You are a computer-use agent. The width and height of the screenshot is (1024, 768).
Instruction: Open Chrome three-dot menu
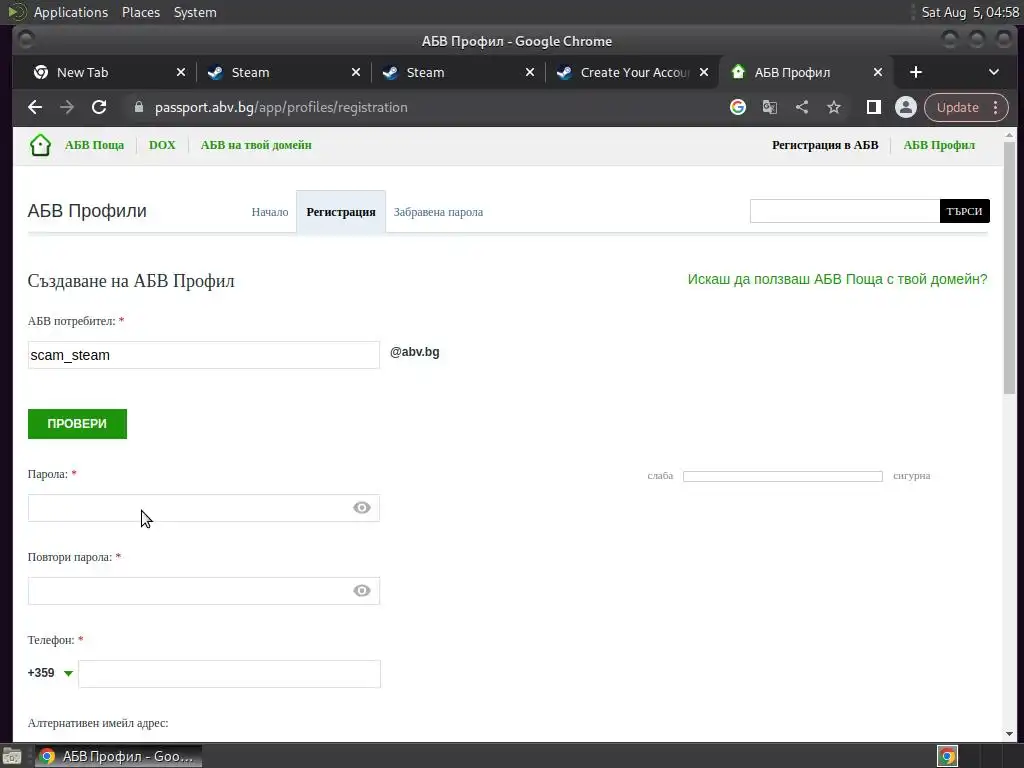(x=995, y=107)
